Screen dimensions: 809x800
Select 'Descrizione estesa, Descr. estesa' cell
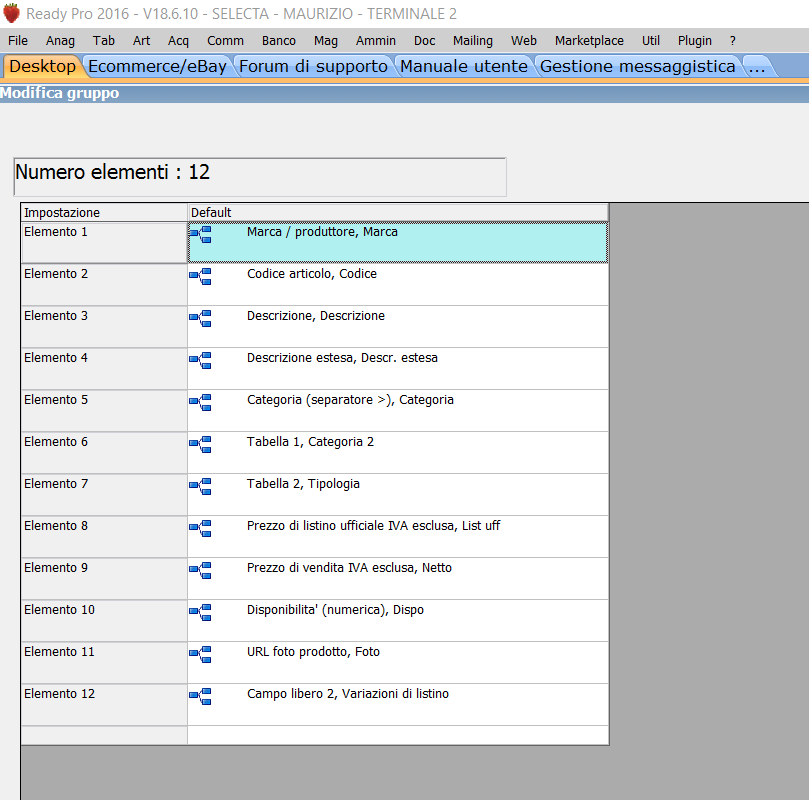(398, 369)
